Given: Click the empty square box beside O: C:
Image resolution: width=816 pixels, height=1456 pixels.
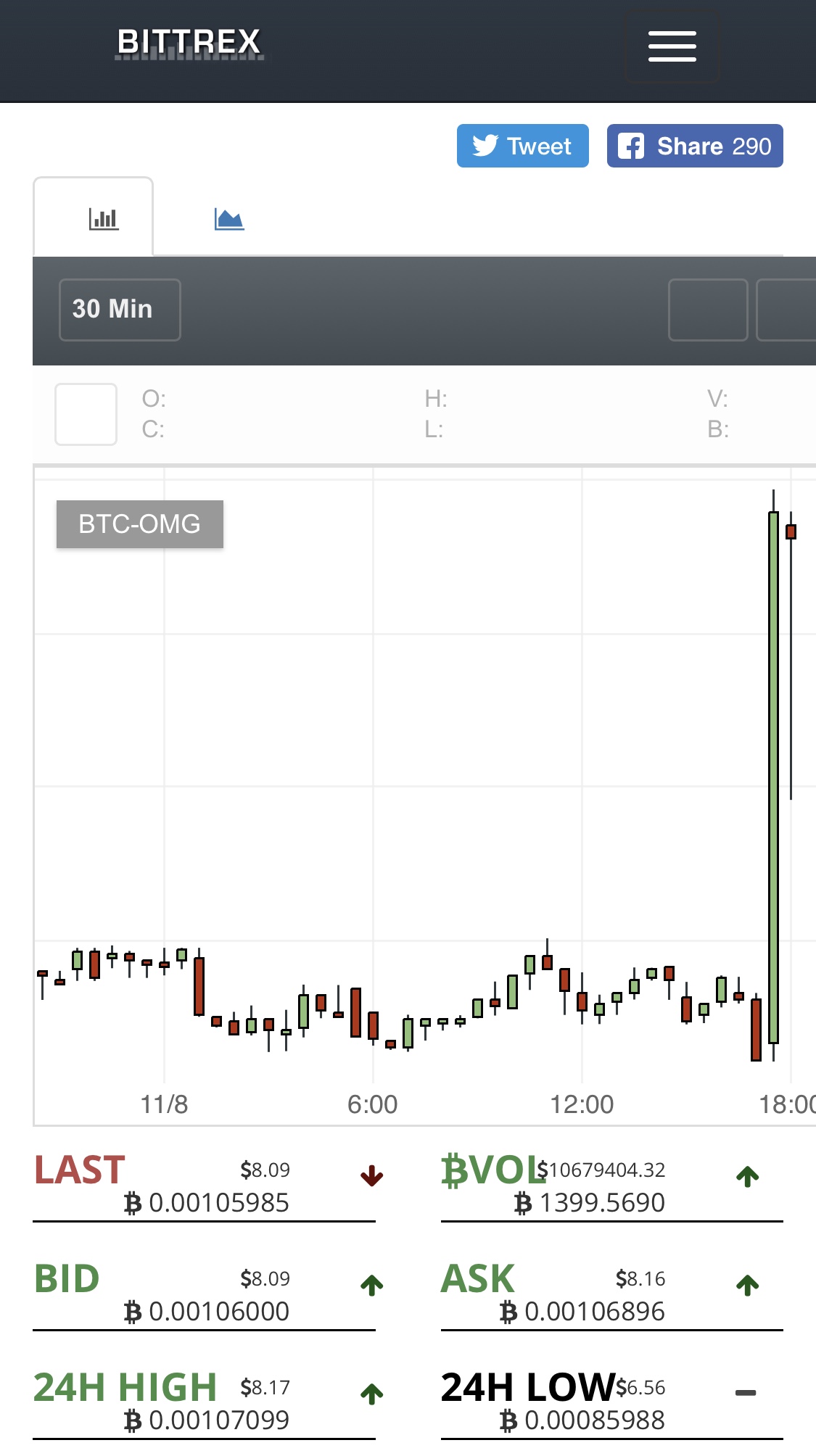Looking at the screenshot, I should tap(86, 414).
